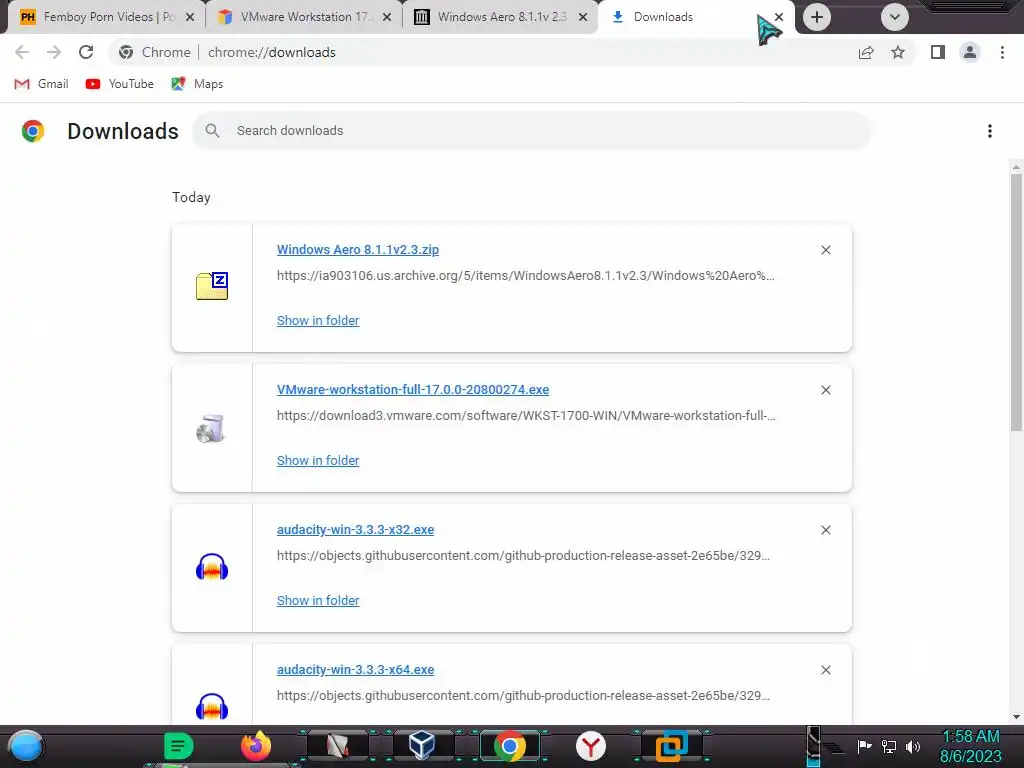This screenshot has width=1024, height=768.
Task: Click the Today date heading
Action: point(191,197)
